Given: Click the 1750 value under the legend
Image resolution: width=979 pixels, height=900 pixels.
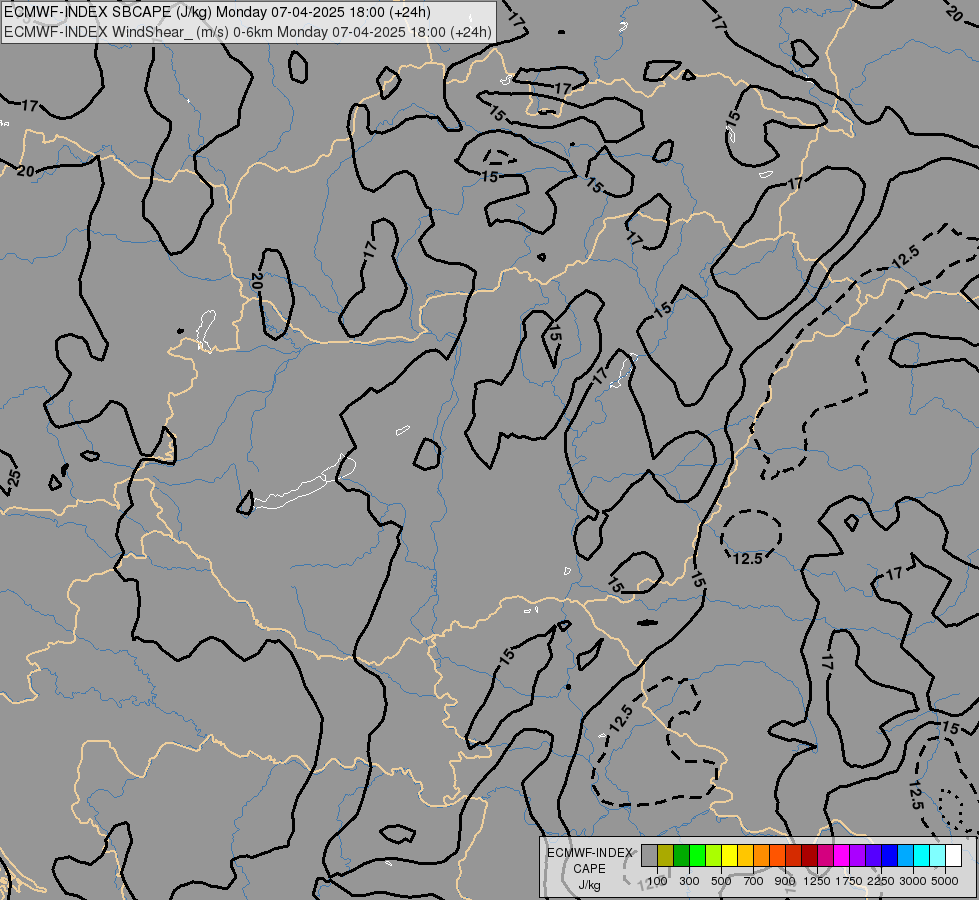Looking at the screenshot, I should (x=849, y=881).
